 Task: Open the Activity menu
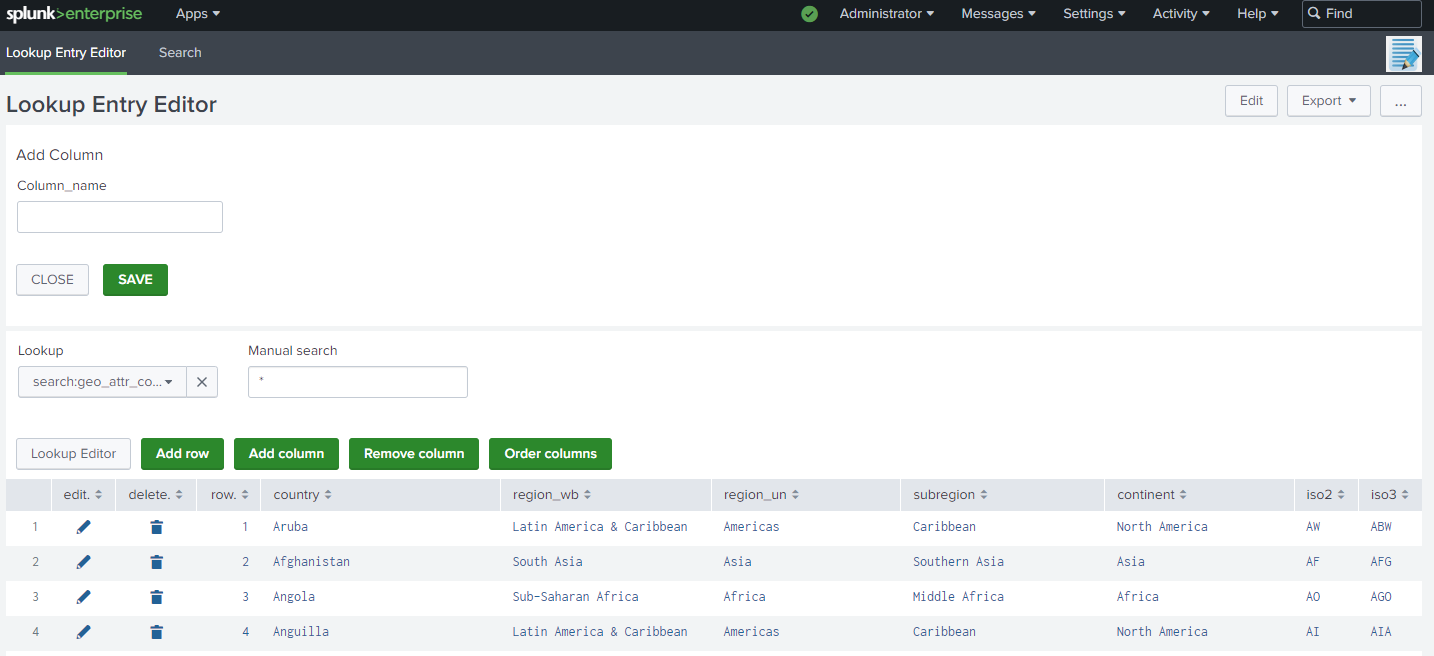coord(1181,14)
